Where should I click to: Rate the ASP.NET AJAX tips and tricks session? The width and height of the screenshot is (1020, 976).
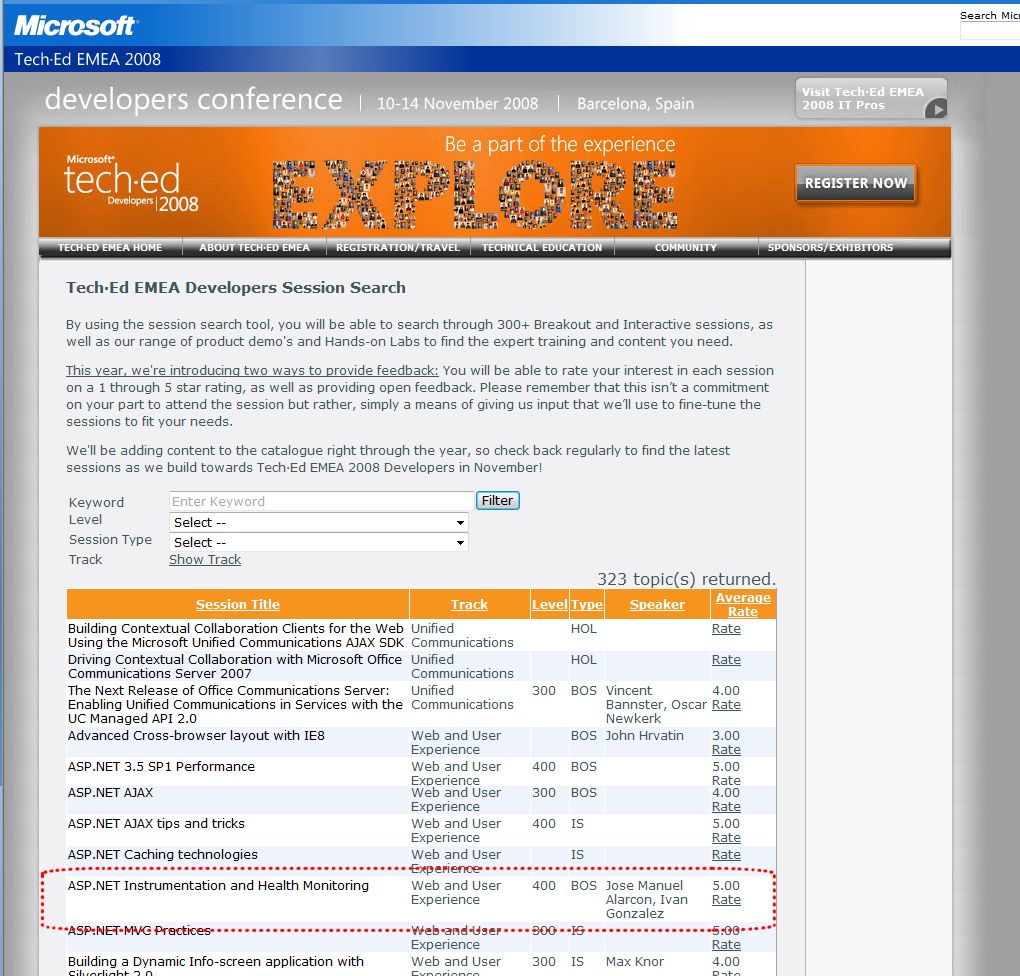tap(726, 838)
